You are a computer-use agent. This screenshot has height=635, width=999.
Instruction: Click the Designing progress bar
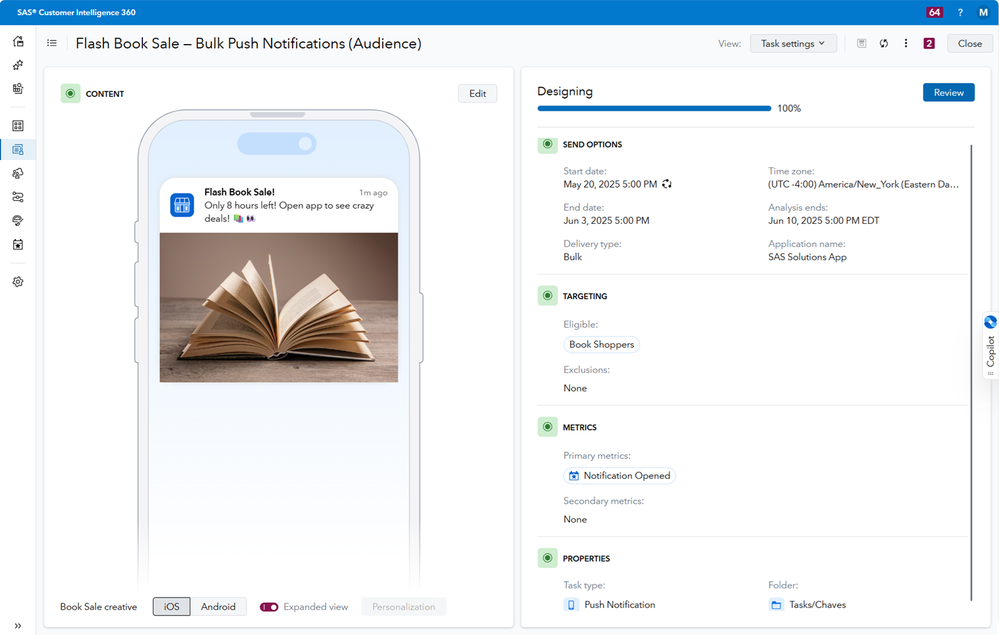pos(654,108)
